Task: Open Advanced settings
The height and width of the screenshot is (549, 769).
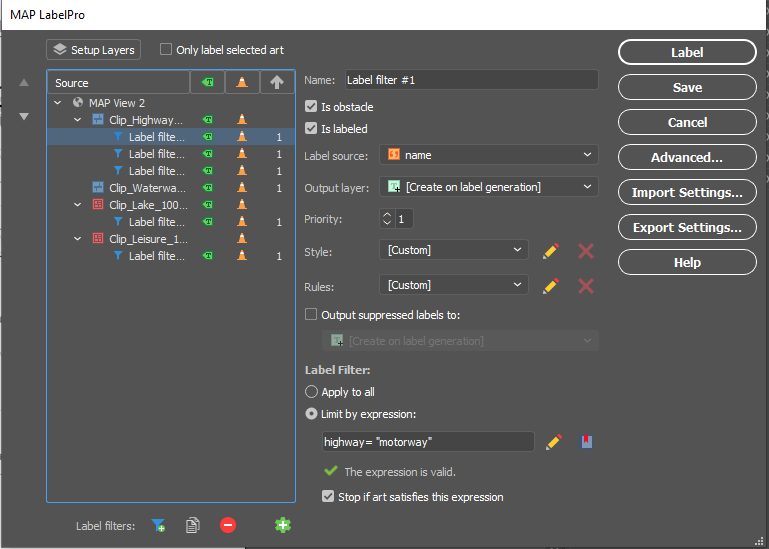Action: point(687,157)
